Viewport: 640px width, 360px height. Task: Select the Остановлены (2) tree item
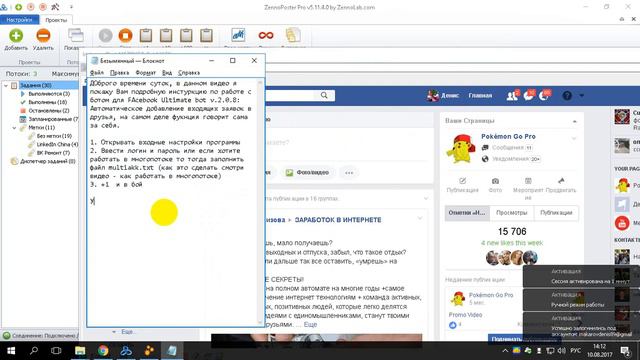coord(49,111)
